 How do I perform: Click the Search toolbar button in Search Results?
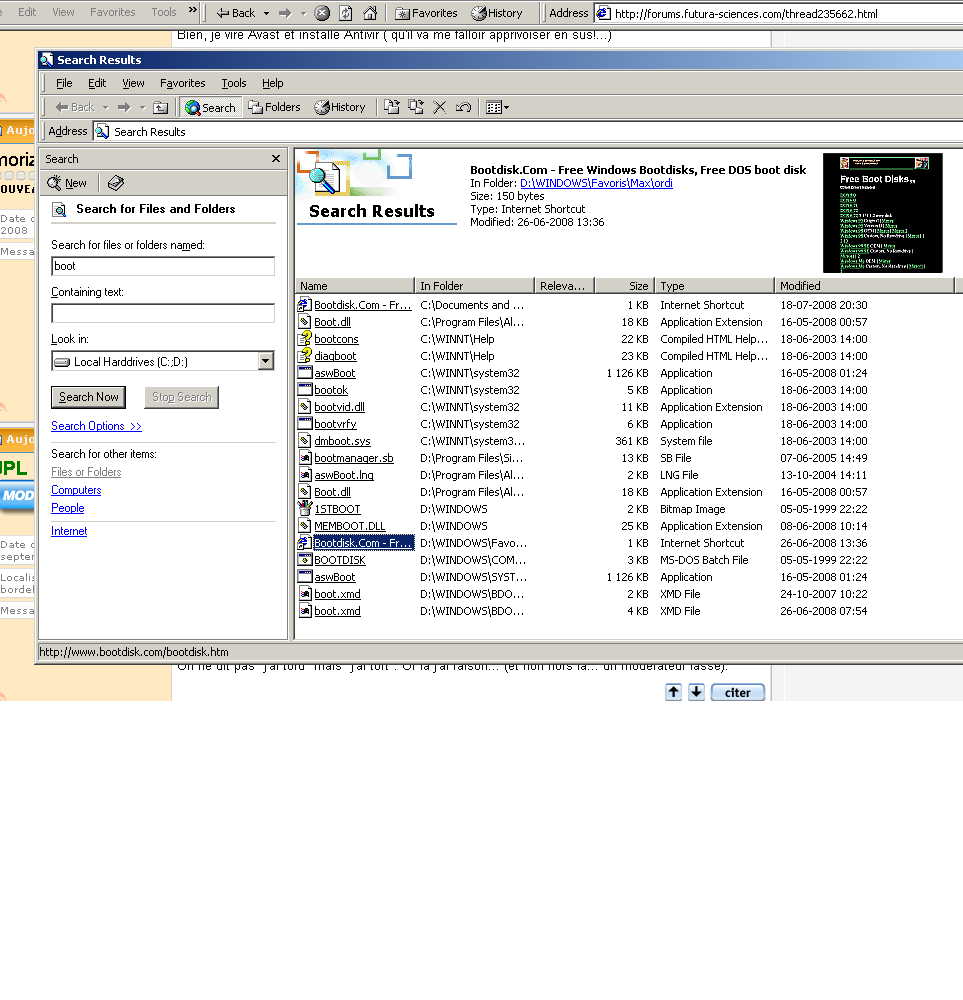[210, 108]
